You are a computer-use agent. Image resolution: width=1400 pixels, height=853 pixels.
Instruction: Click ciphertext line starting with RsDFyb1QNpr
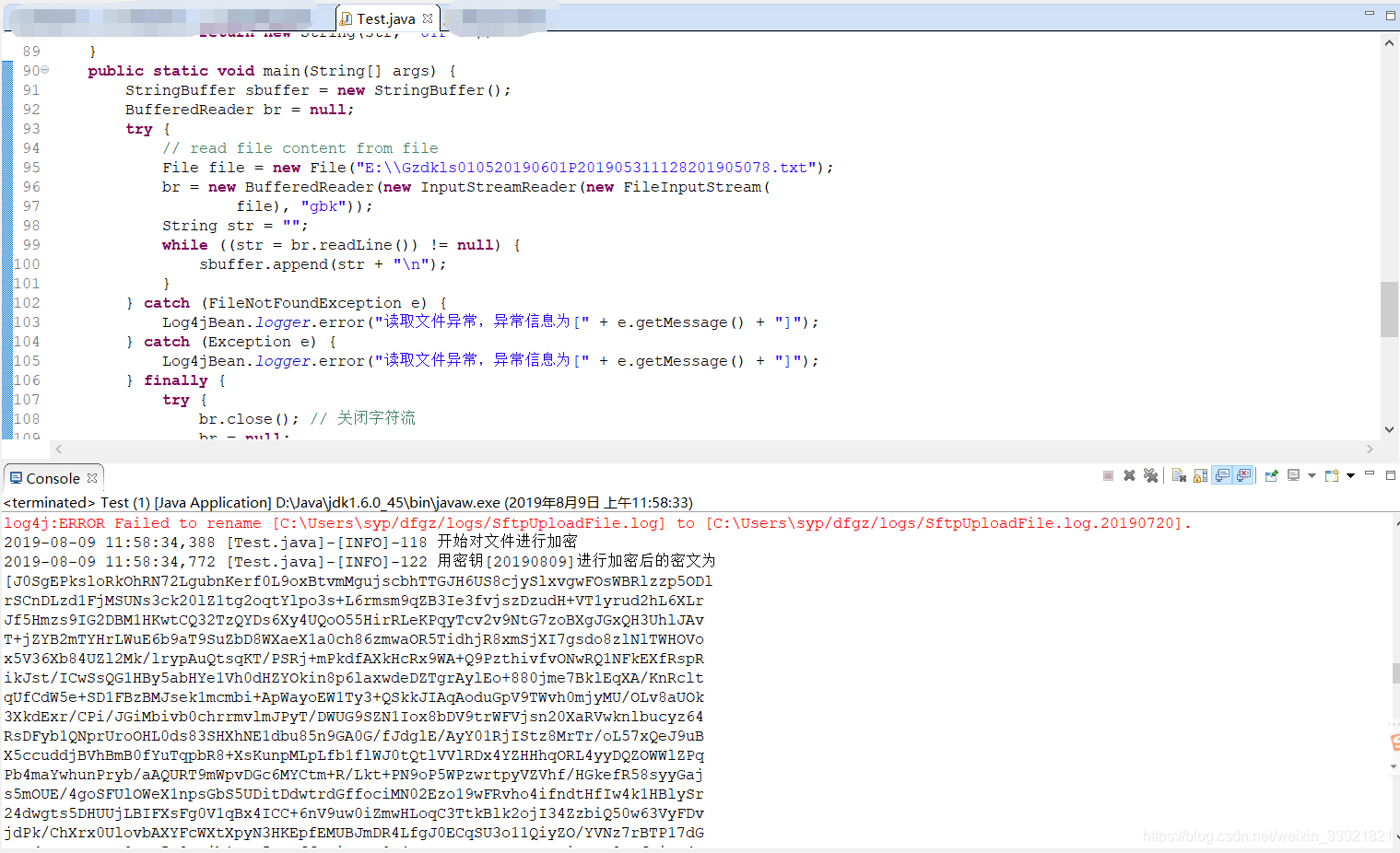354,736
